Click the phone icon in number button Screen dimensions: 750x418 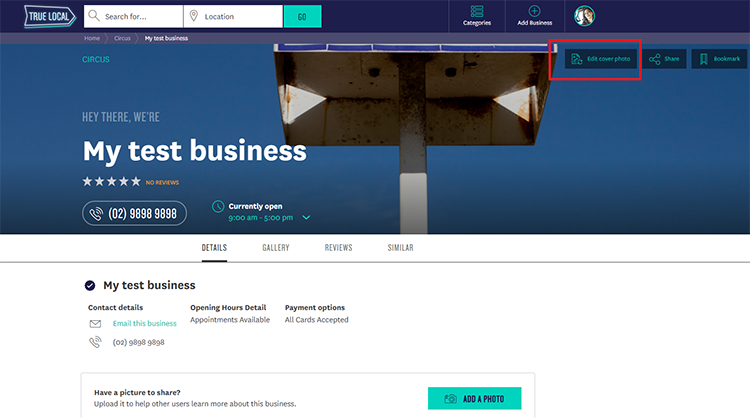96,213
